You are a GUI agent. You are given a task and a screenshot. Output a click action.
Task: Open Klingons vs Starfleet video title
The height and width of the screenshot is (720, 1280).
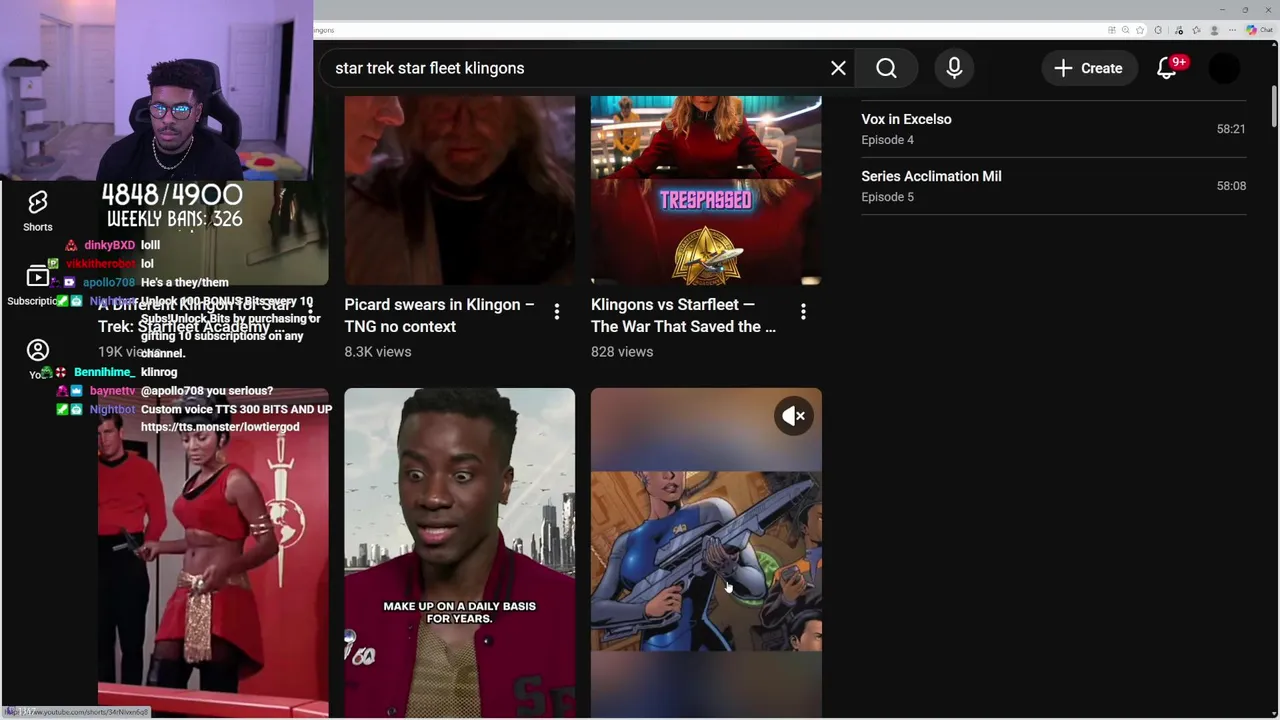point(683,315)
